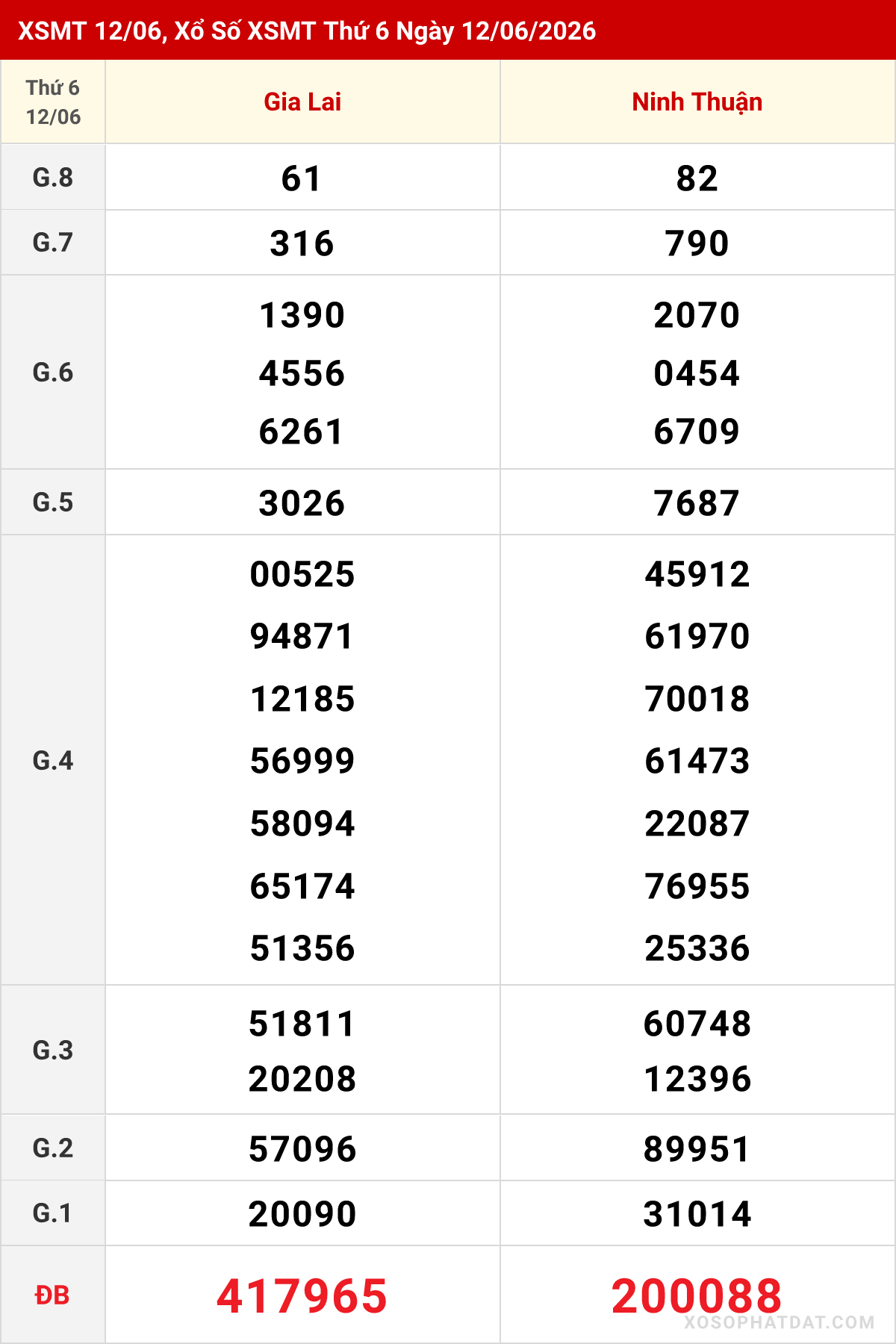Screen dimensions: 896x1344
Task: Select the G.4 row label
Action: coord(53,760)
